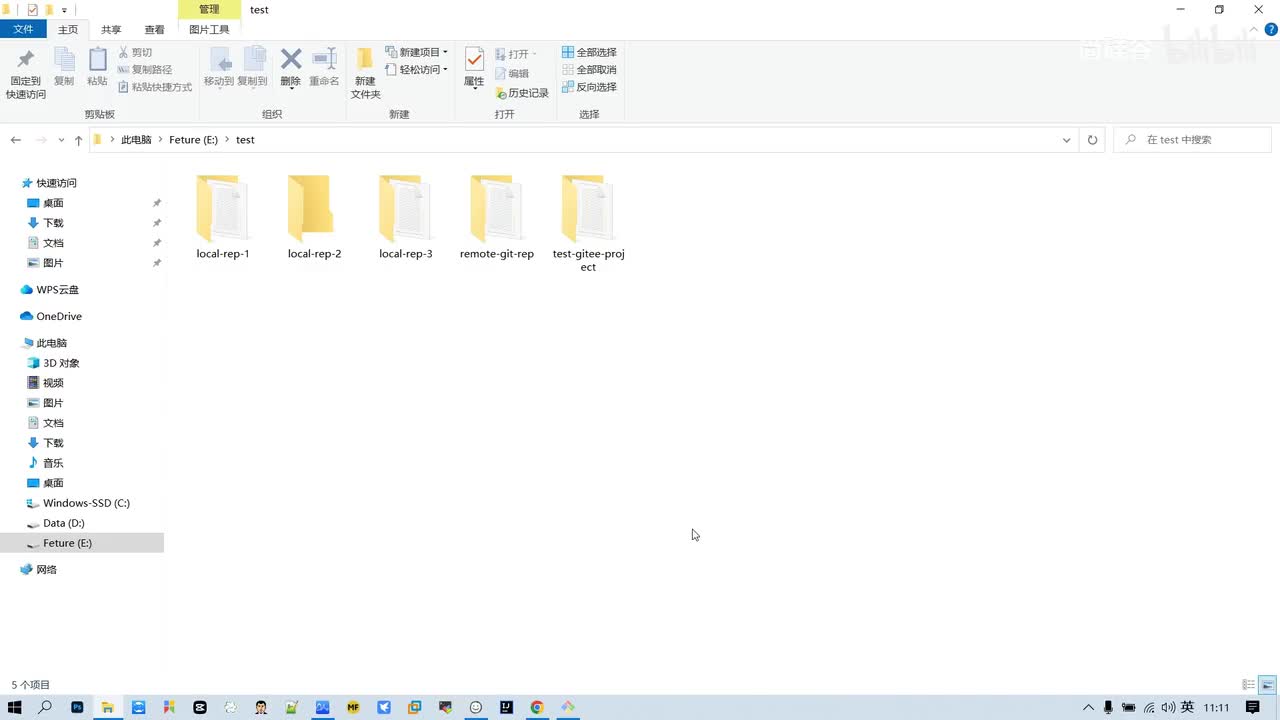Image resolution: width=1280 pixels, height=720 pixels.
Task: Switch to the 图片工具 tab
Action: pos(209,30)
